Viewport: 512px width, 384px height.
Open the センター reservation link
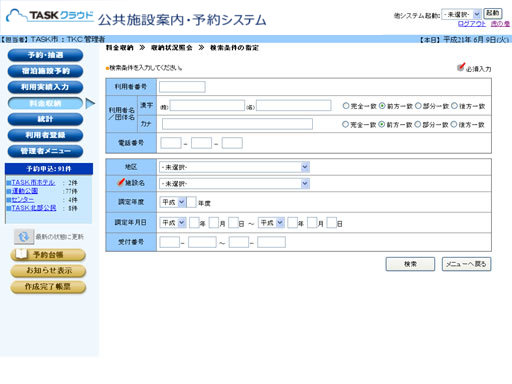23,199
